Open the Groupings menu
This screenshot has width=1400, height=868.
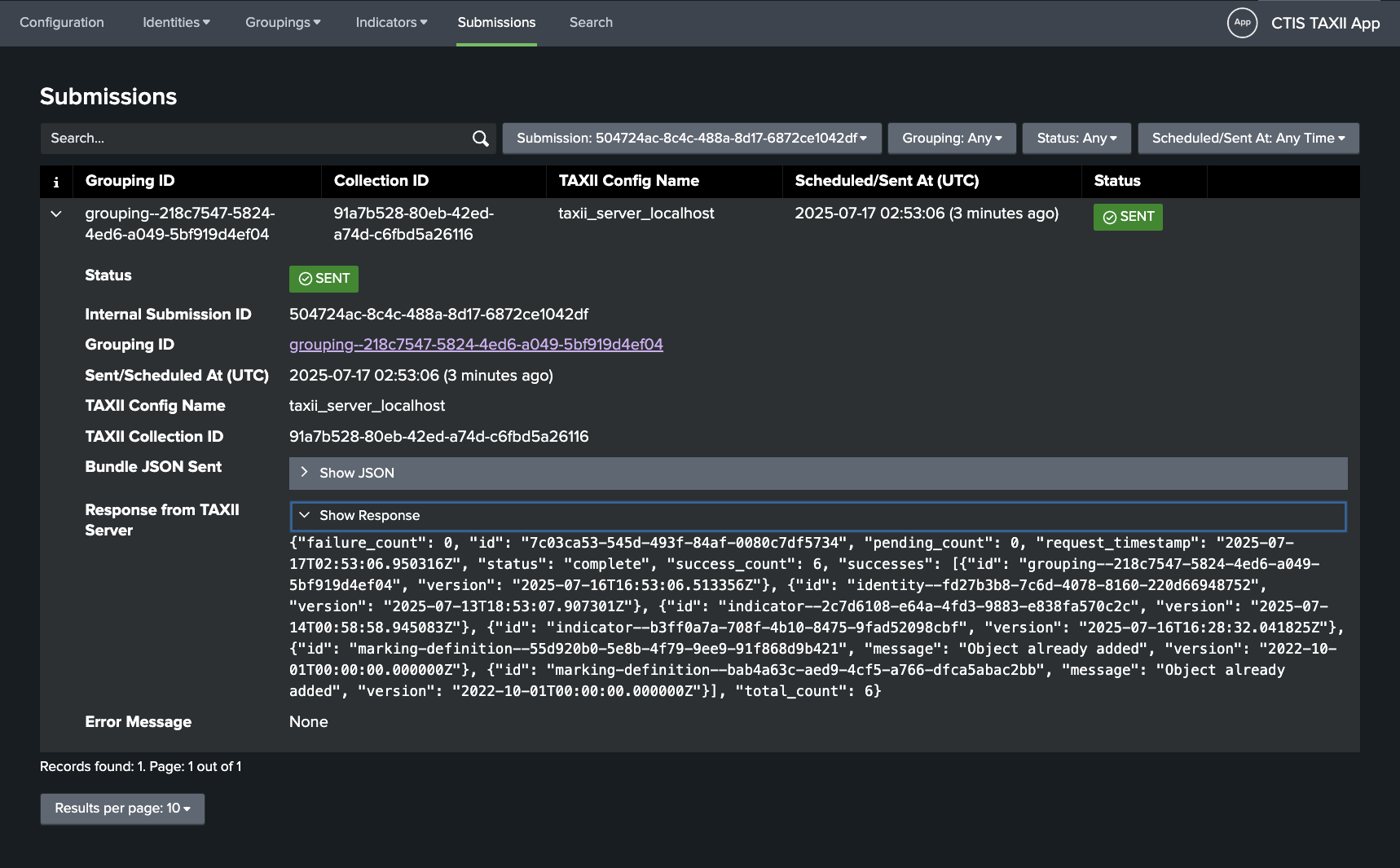pyautogui.click(x=283, y=23)
